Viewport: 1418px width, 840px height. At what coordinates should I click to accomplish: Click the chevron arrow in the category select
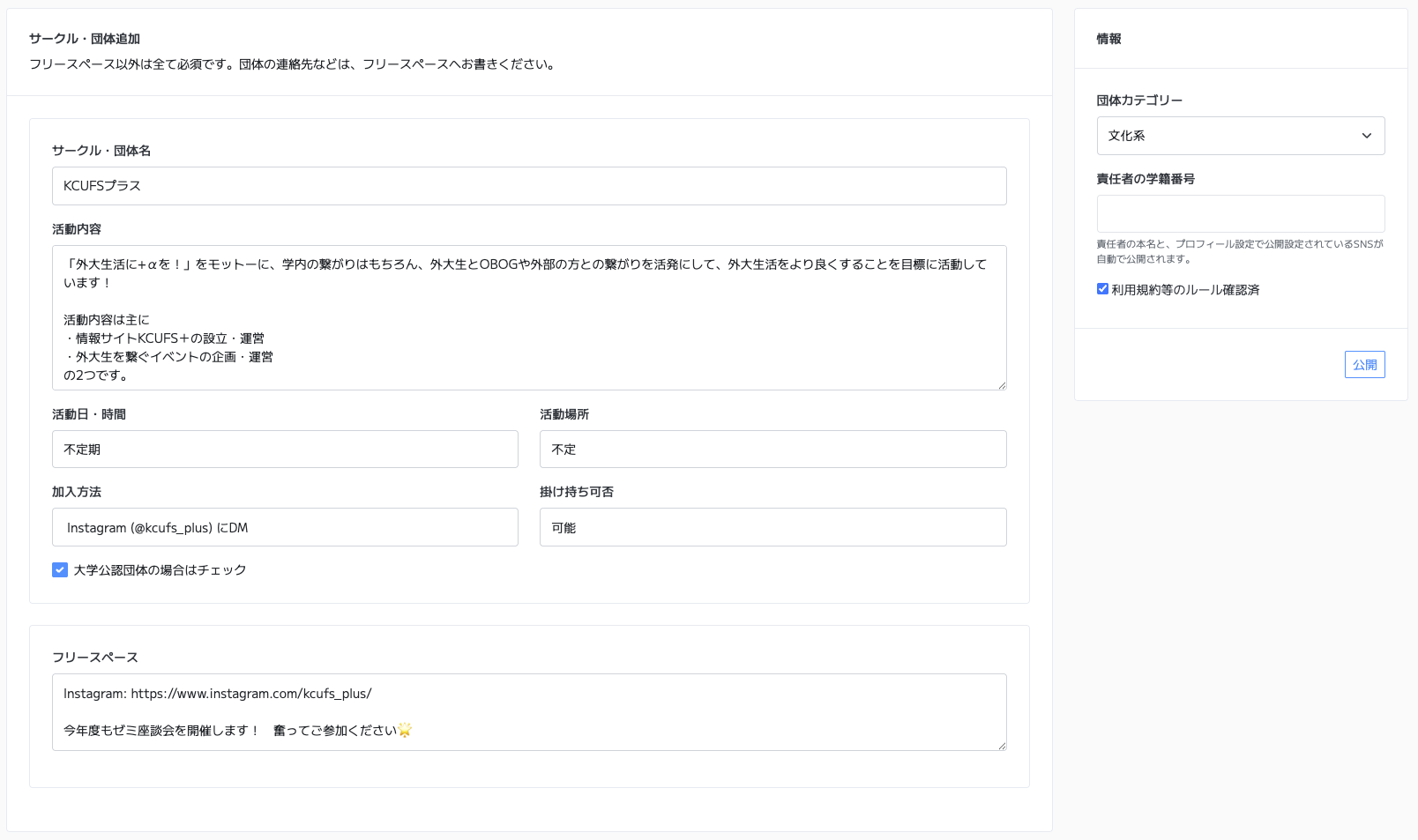point(1366,136)
